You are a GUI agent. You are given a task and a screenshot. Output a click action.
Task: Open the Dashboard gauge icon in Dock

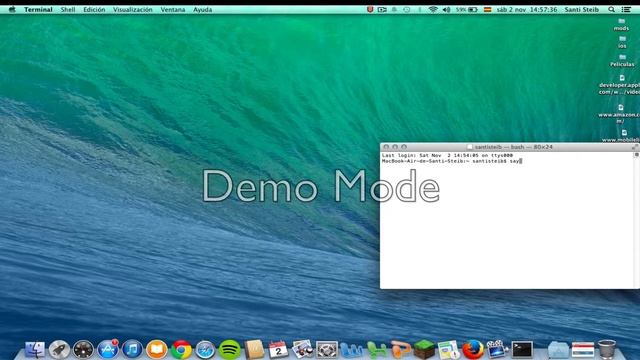[83, 350]
